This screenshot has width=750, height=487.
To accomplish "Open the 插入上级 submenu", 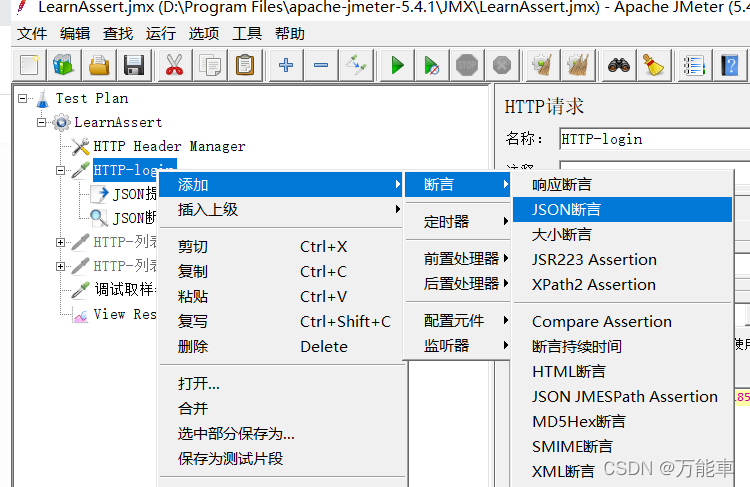I will pyautogui.click(x=281, y=210).
